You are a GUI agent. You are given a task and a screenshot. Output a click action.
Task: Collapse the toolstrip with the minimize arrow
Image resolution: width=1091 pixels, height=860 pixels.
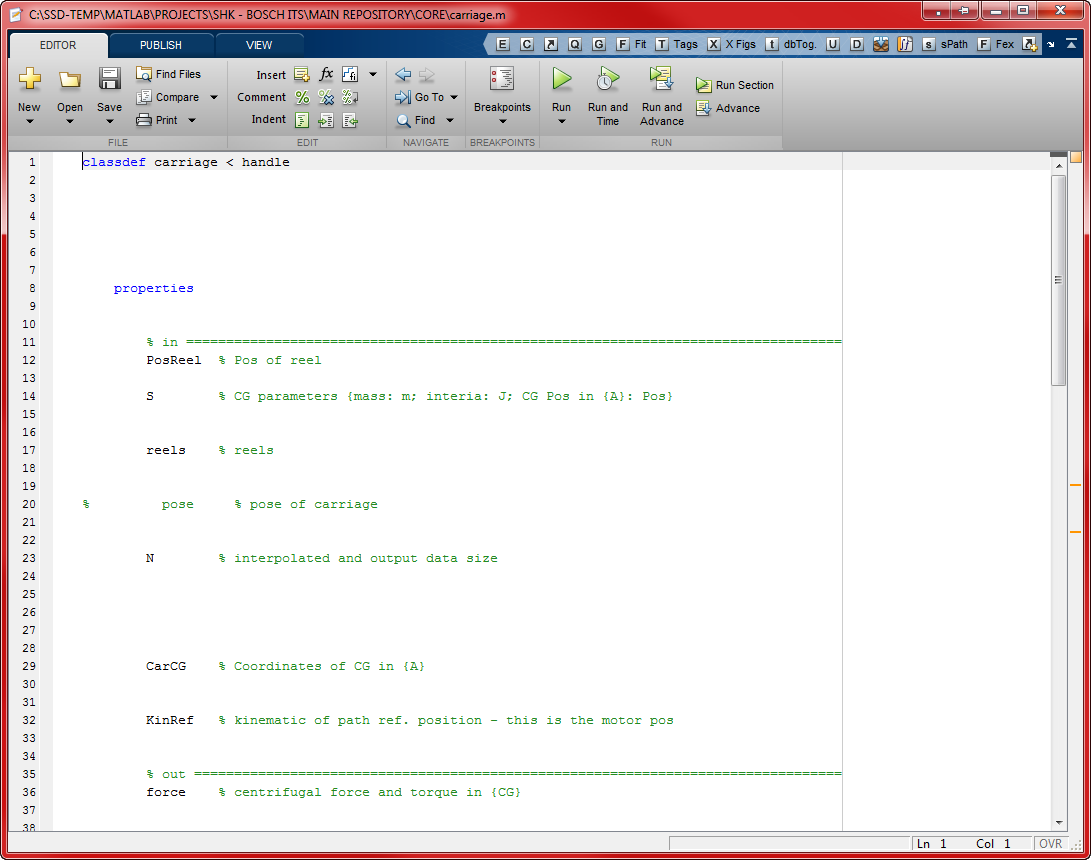(x=1070, y=44)
